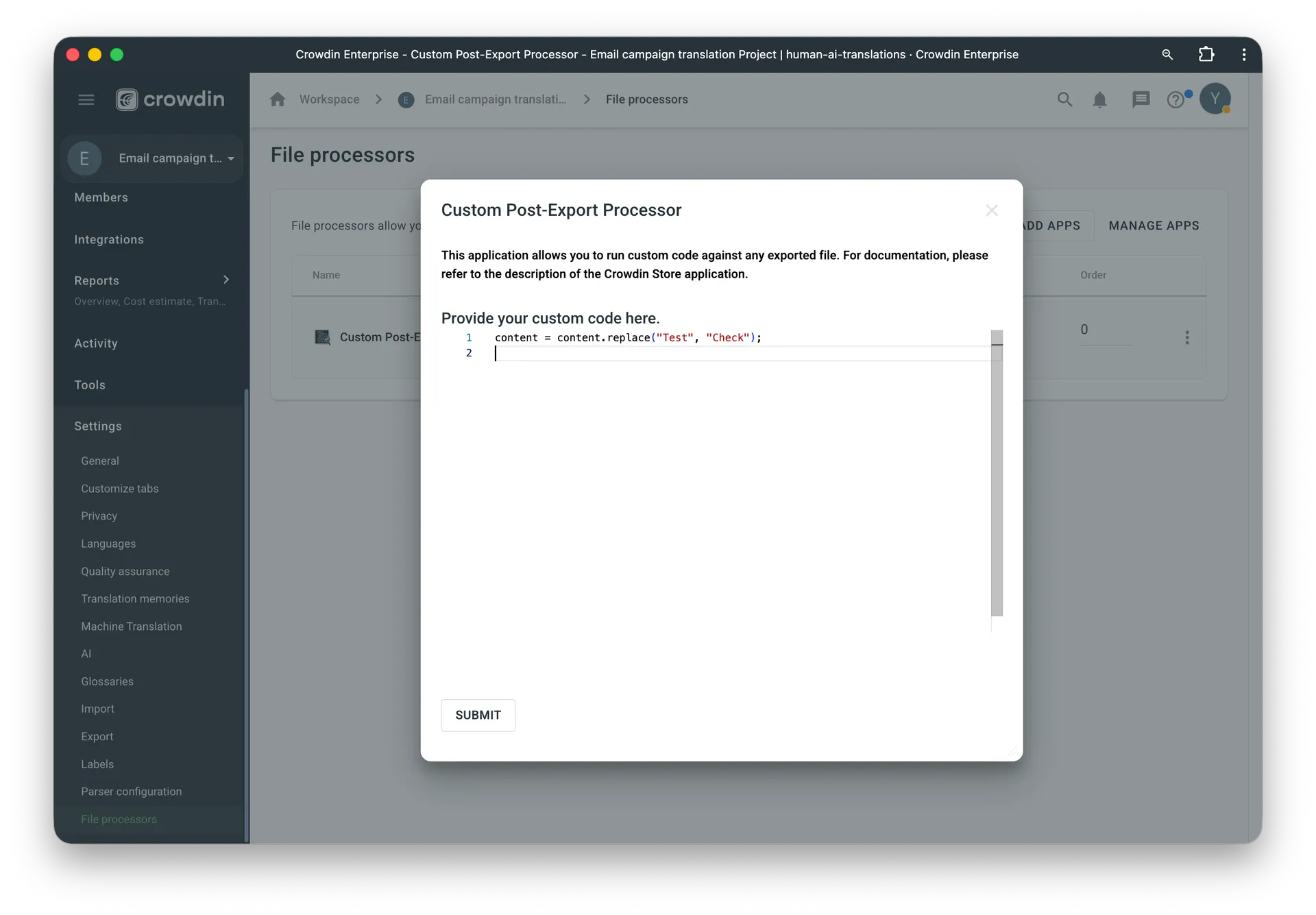Open three-dot options for Custom Post-Export row
Viewport: 1316px width, 915px height.
point(1187,337)
